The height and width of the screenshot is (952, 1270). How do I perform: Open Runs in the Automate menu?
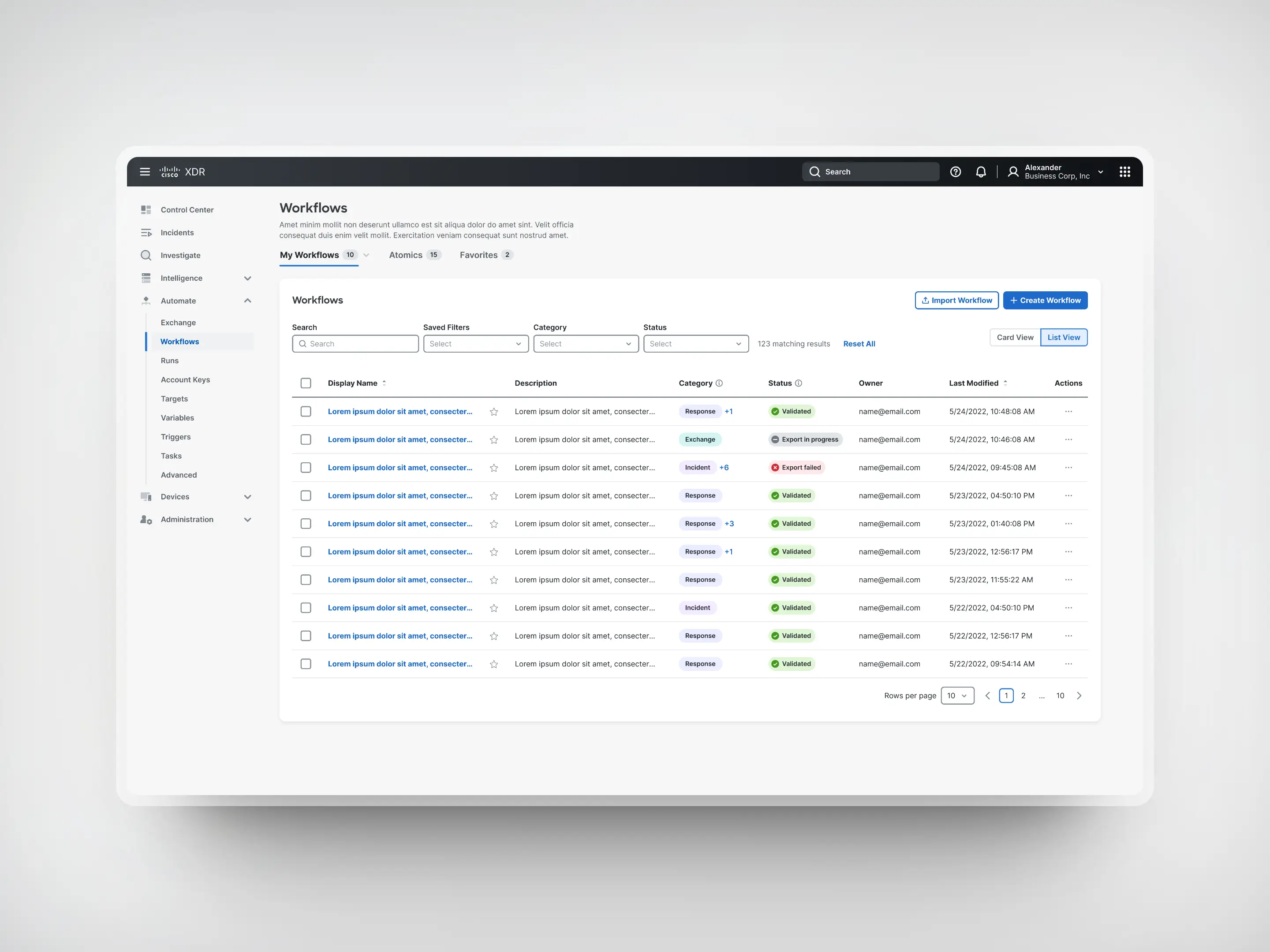pyautogui.click(x=169, y=361)
